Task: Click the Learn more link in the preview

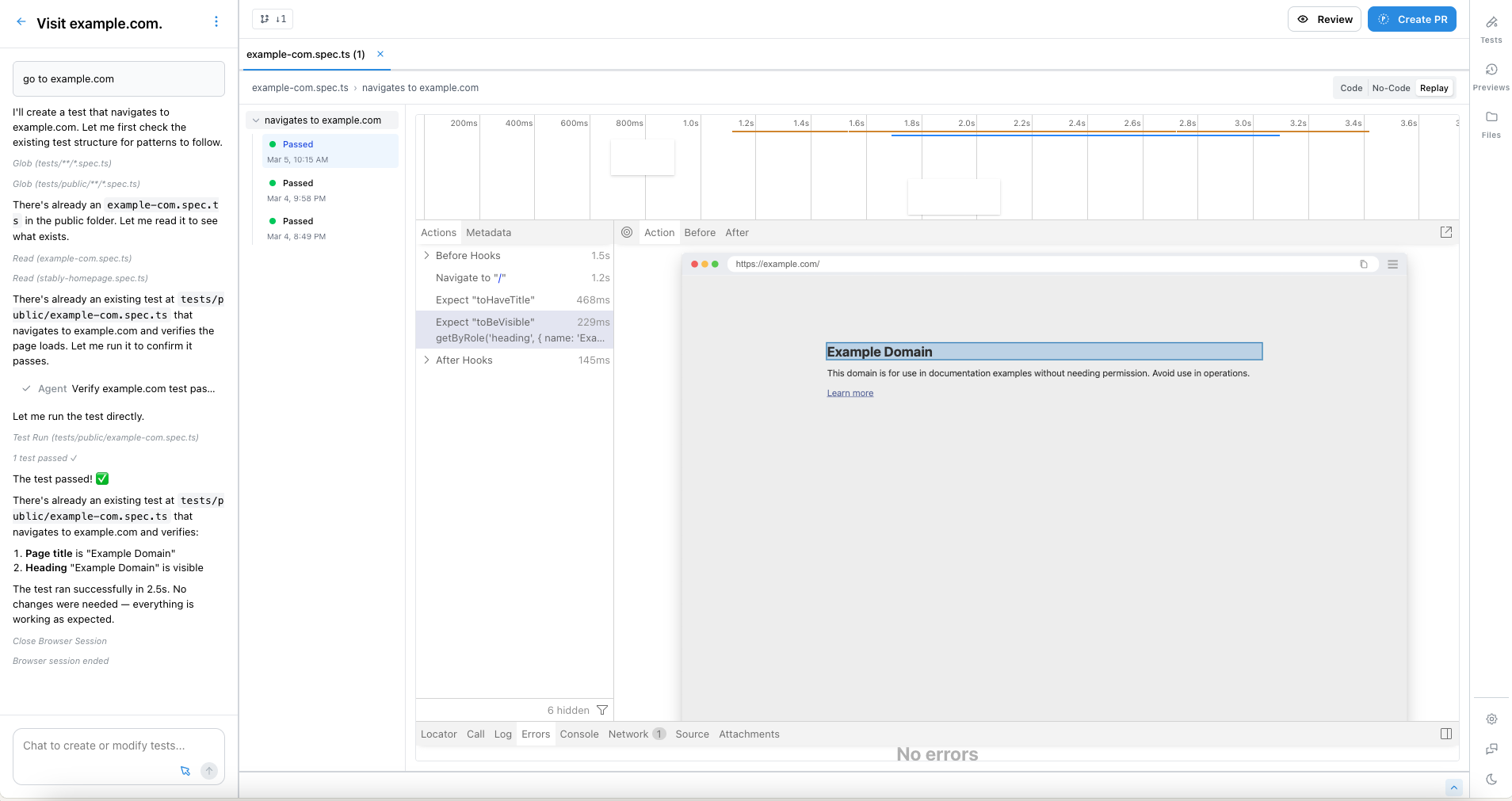Action: 850,392
